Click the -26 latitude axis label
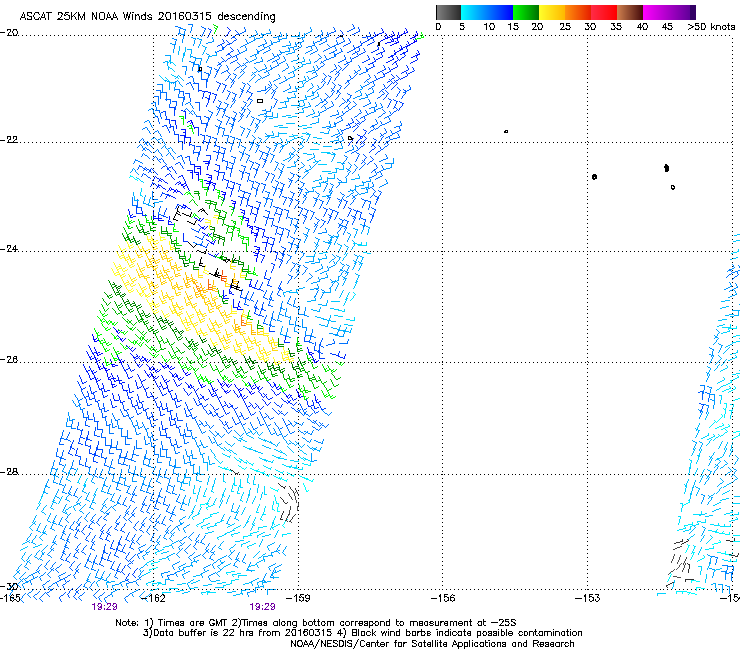This screenshot has width=740, height=650. click(9, 360)
